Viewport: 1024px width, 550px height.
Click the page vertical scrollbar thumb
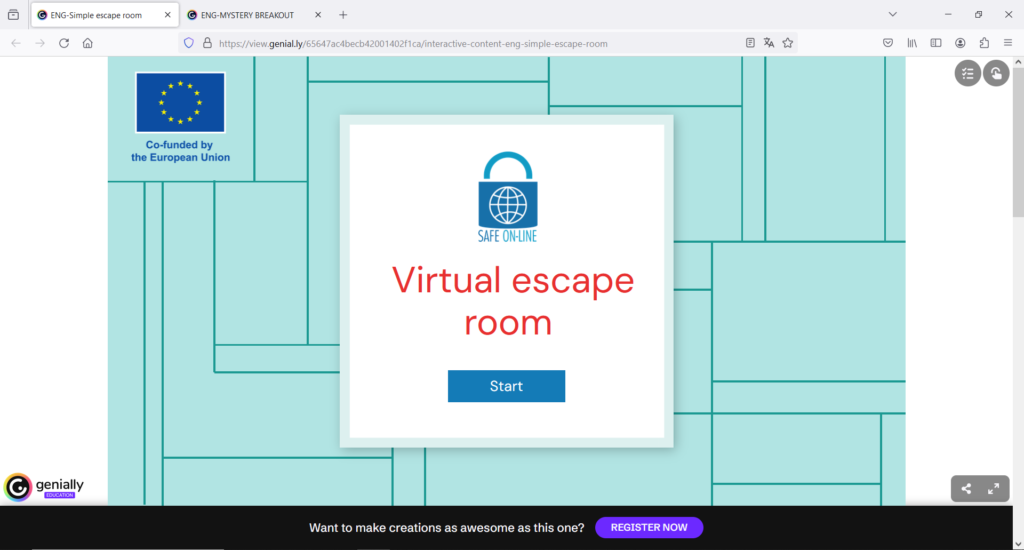point(1018,142)
